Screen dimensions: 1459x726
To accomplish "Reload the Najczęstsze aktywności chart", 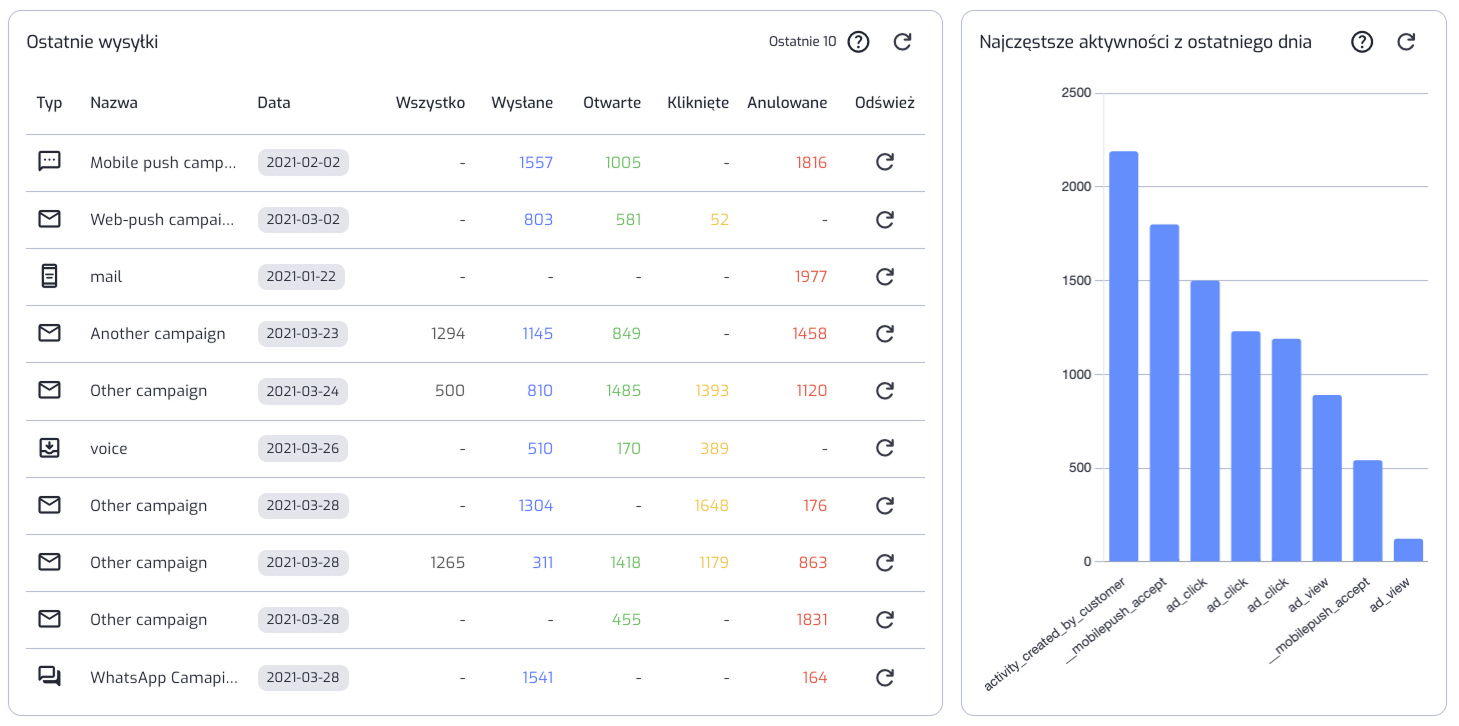I will (1406, 42).
